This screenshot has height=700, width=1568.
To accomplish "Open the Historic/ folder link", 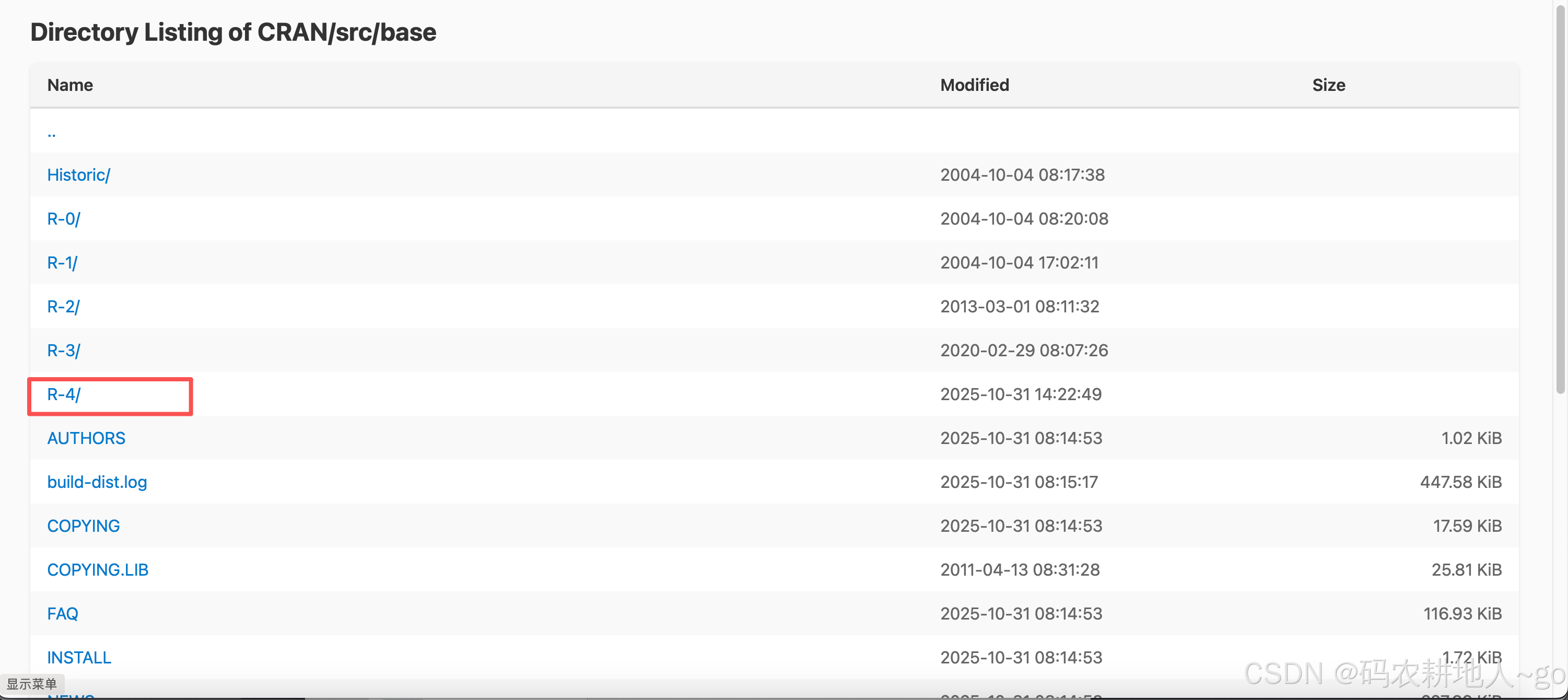I will [78, 174].
